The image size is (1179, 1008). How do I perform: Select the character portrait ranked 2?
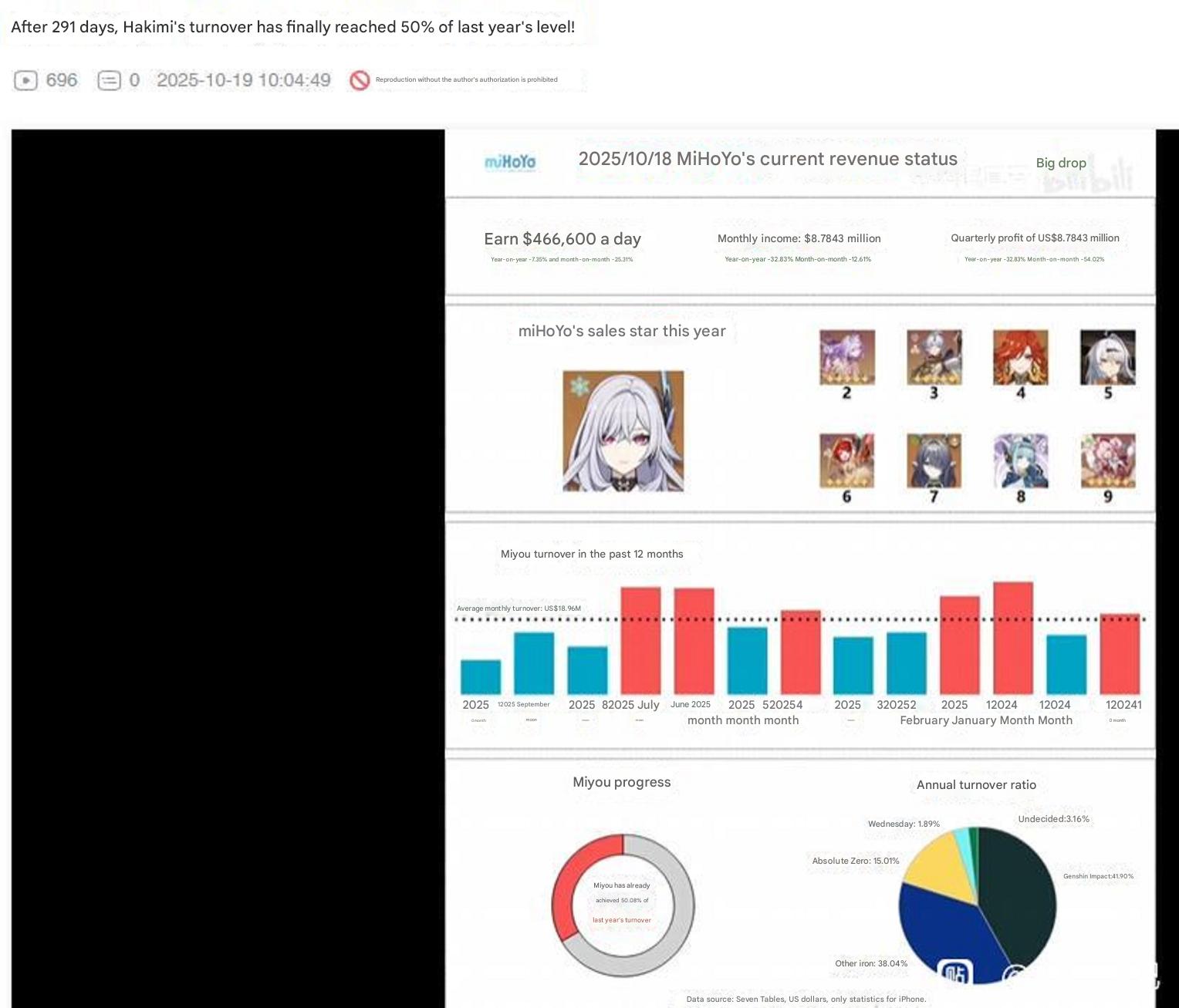pyautogui.click(x=847, y=357)
